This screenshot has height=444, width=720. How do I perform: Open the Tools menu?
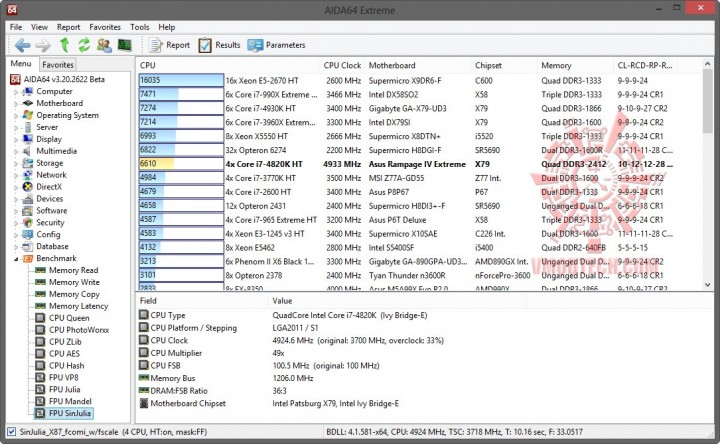140,27
